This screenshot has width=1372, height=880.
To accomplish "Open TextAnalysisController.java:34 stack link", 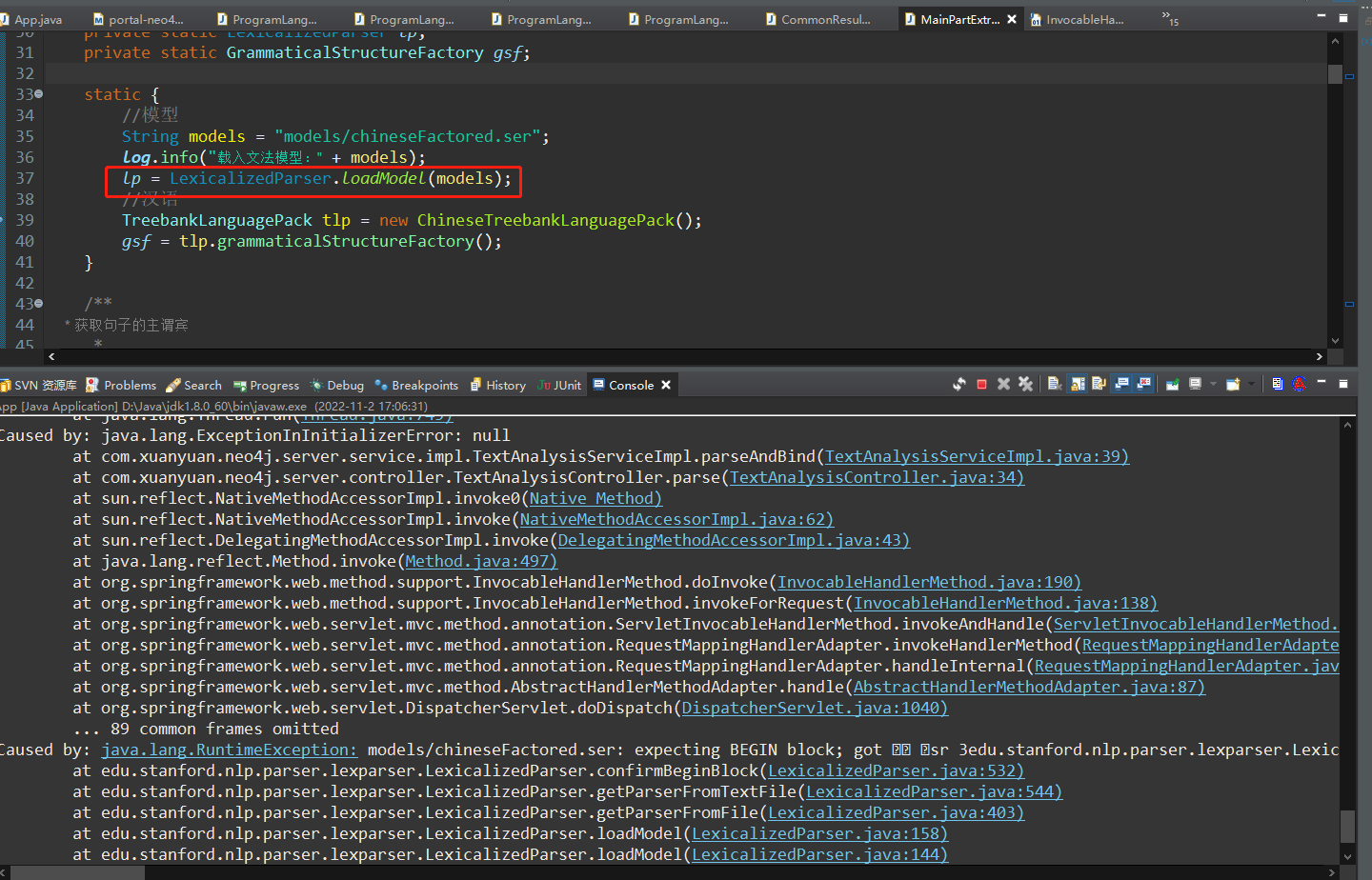I will click(x=877, y=477).
